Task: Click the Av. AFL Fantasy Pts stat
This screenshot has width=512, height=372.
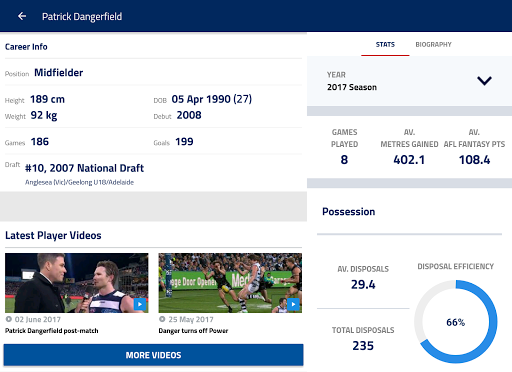Action: (x=474, y=146)
